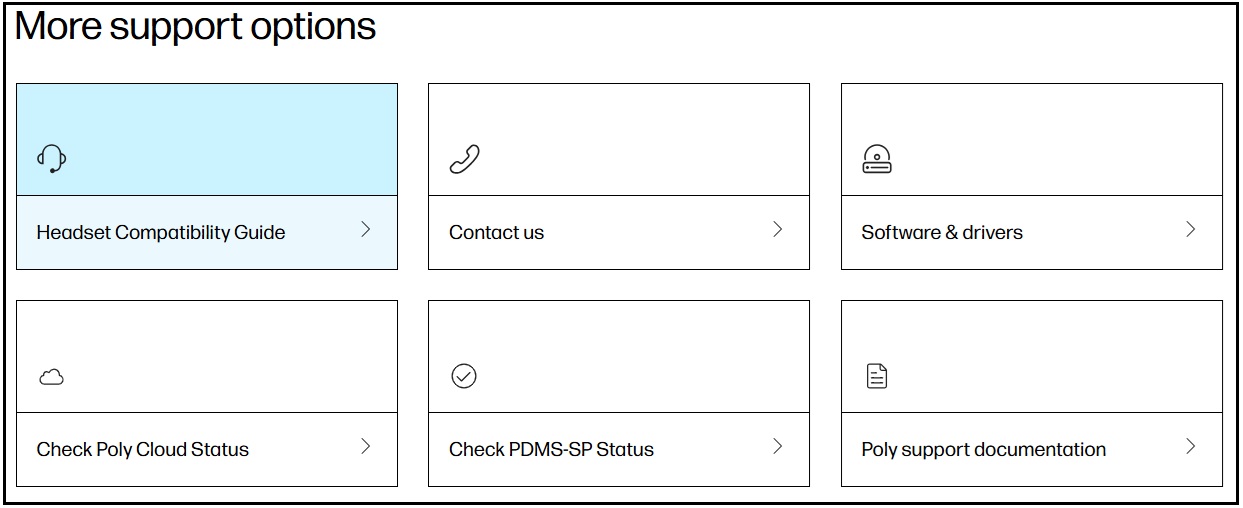The height and width of the screenshot is (508, 1243).
Task: Click the arrow next to Contact us
Action: pos(778,230)
